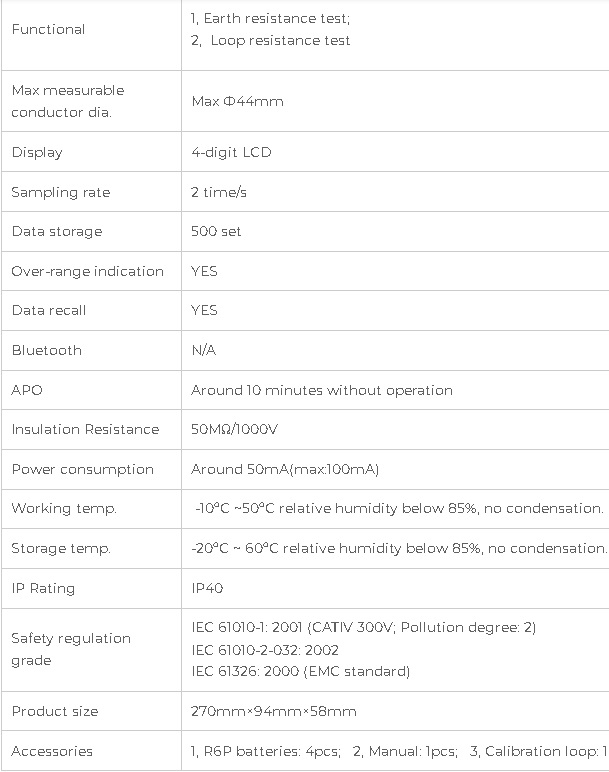This screenshot has height=772, width=609.
Task: Click the '500 set' data storage value
Action: click(216, 231)
